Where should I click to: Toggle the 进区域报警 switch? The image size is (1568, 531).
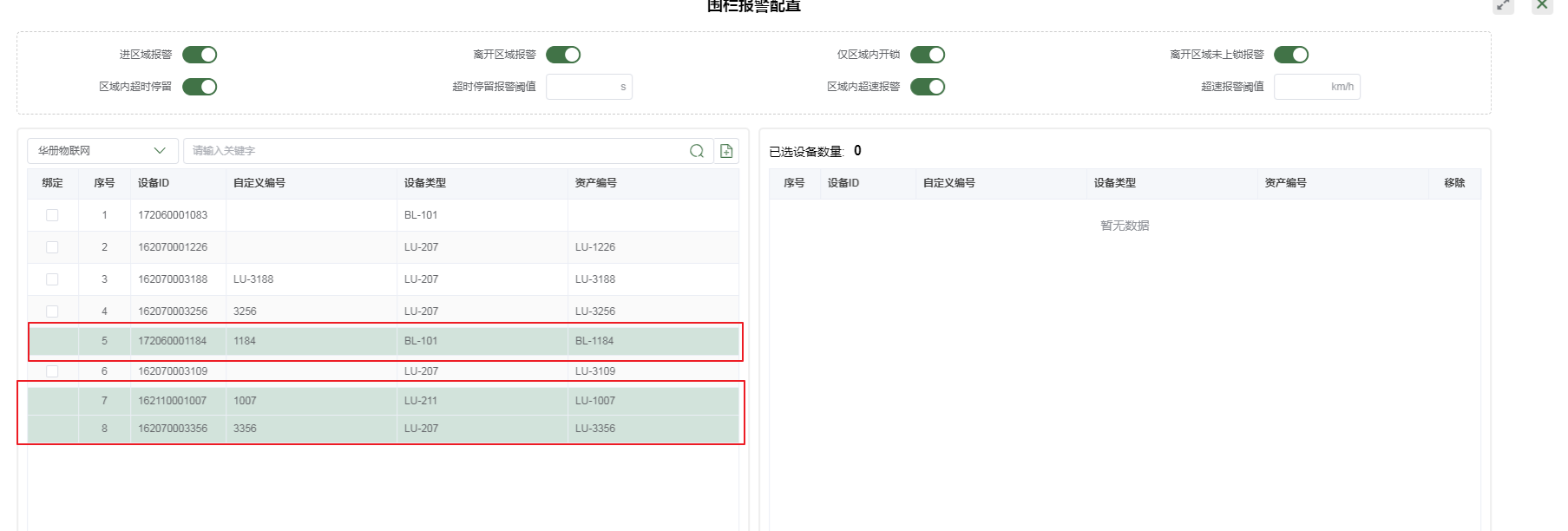pos(200,55)
